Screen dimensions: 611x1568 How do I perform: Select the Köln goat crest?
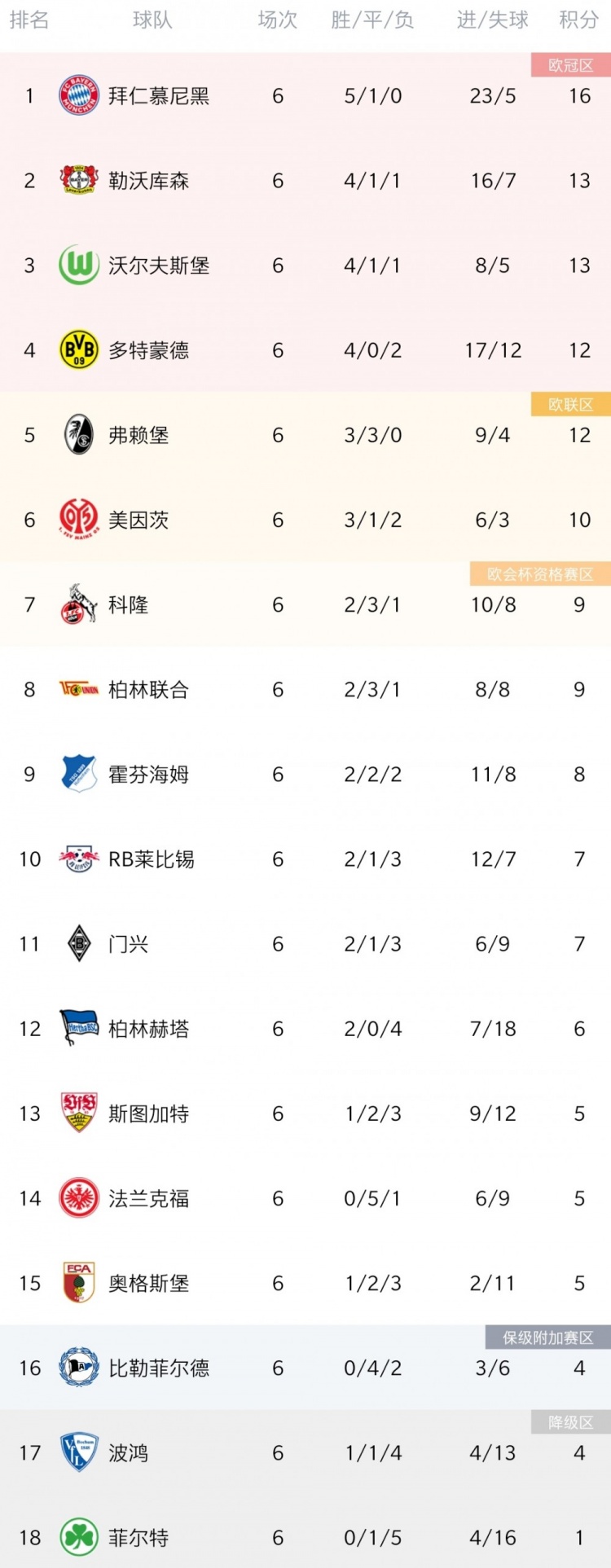click(x=79, y=604)
